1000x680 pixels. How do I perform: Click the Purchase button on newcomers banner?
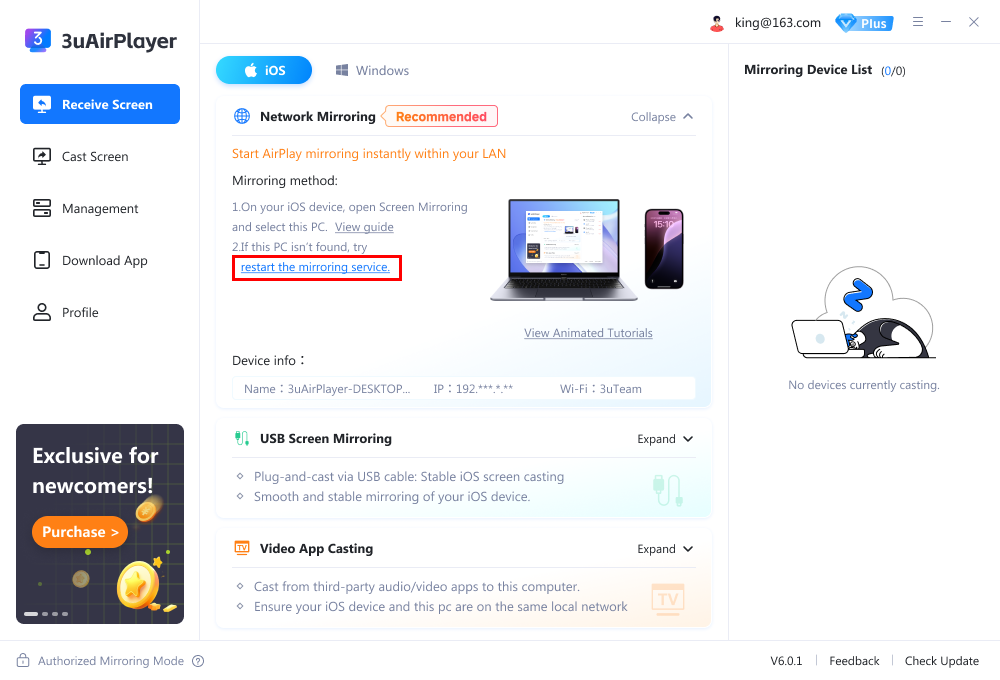[x=80, y=531]
